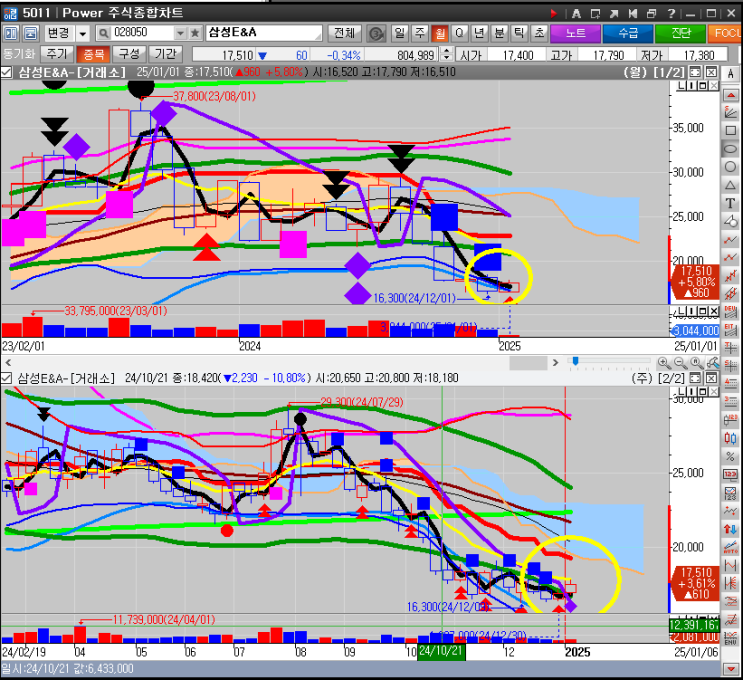Zoom in the chart with magnifier plus

664,363
